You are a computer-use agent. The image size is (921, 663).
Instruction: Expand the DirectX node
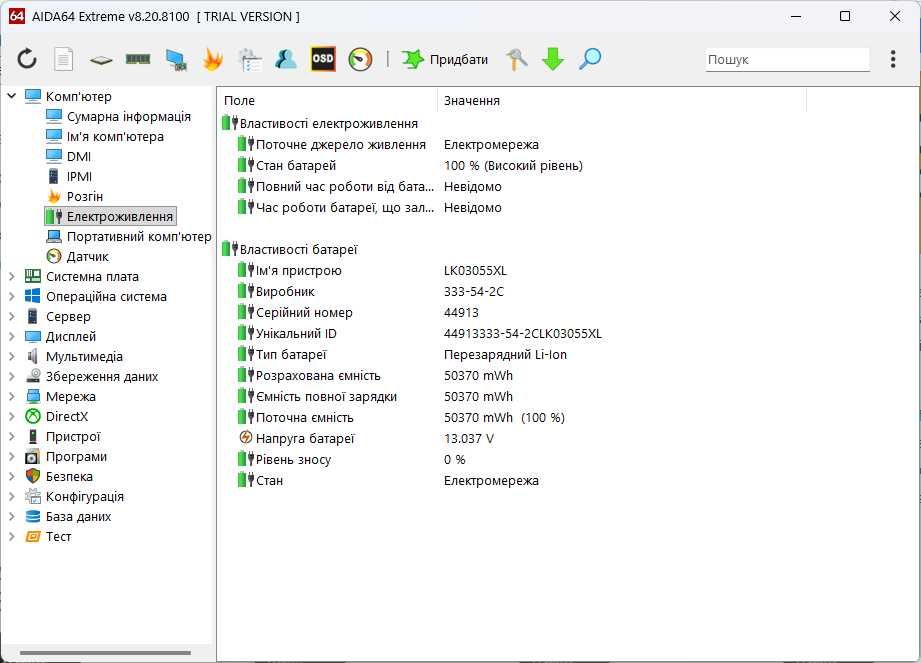(x=12, y=416)
